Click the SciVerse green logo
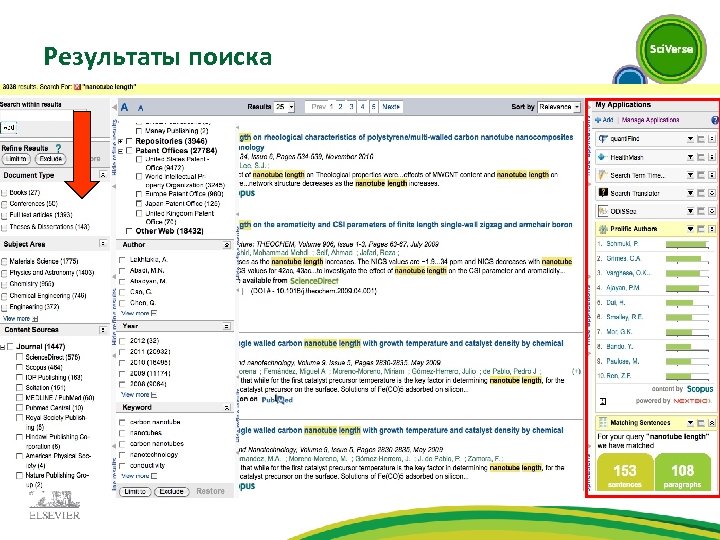The image size is (720, 540). (671, 49)
